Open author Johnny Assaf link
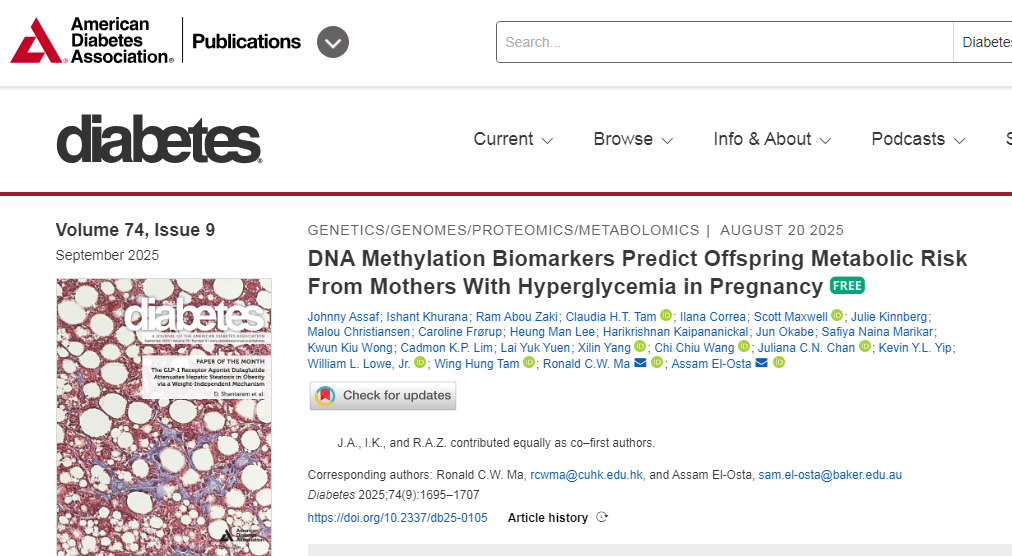 point(343,316)
